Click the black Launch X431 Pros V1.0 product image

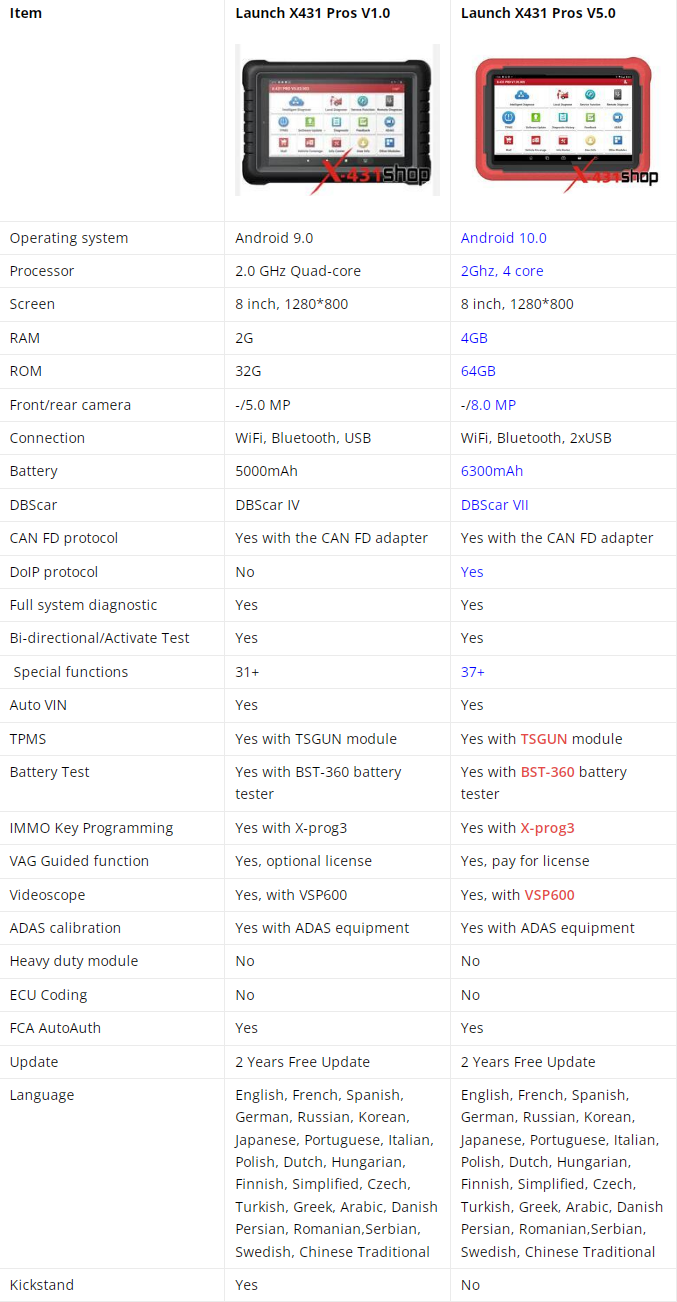click(337, 119)
